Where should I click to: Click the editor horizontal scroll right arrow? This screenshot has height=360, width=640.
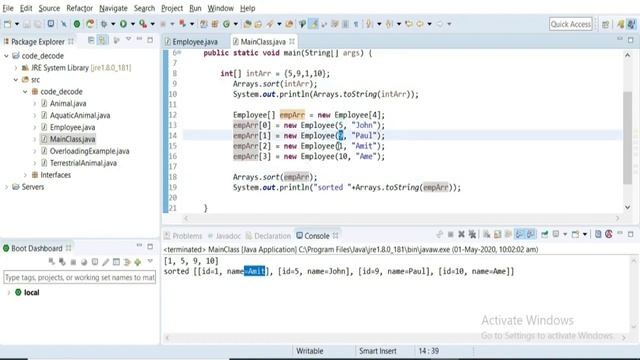point(618,218)
